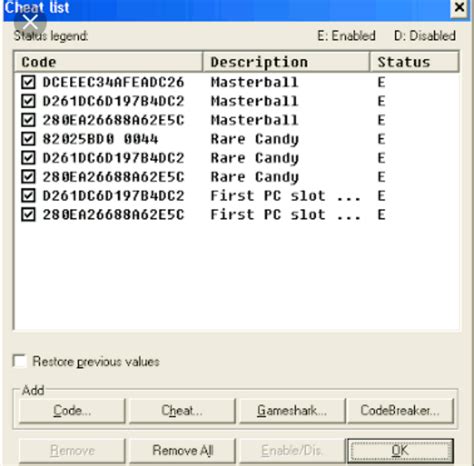Click First PC slot description beside D261DC6D197B4DC2
The width and height of the screenshot is (474, 466).
click(286, 196)
